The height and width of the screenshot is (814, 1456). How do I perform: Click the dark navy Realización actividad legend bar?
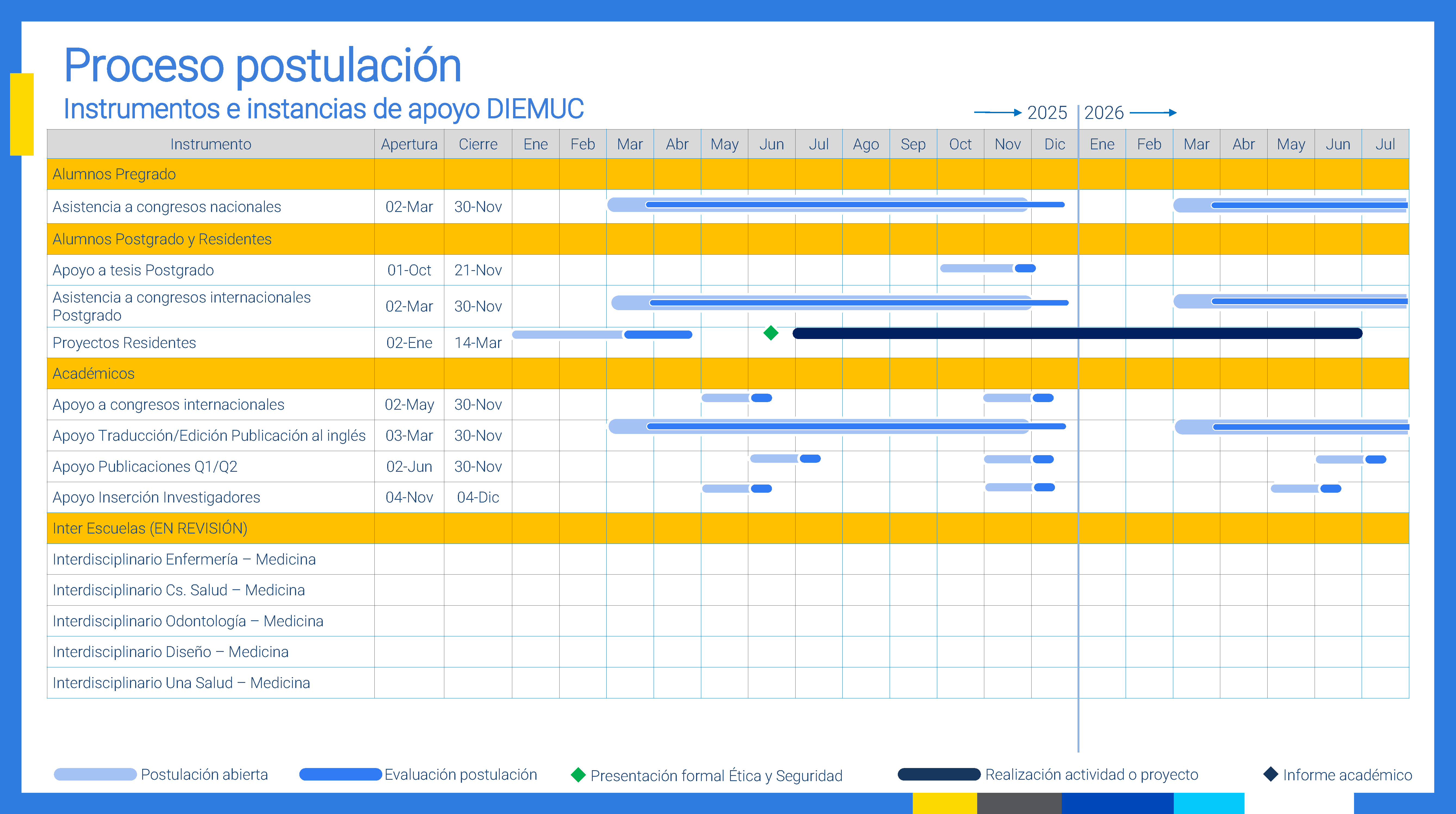[939, 774]
